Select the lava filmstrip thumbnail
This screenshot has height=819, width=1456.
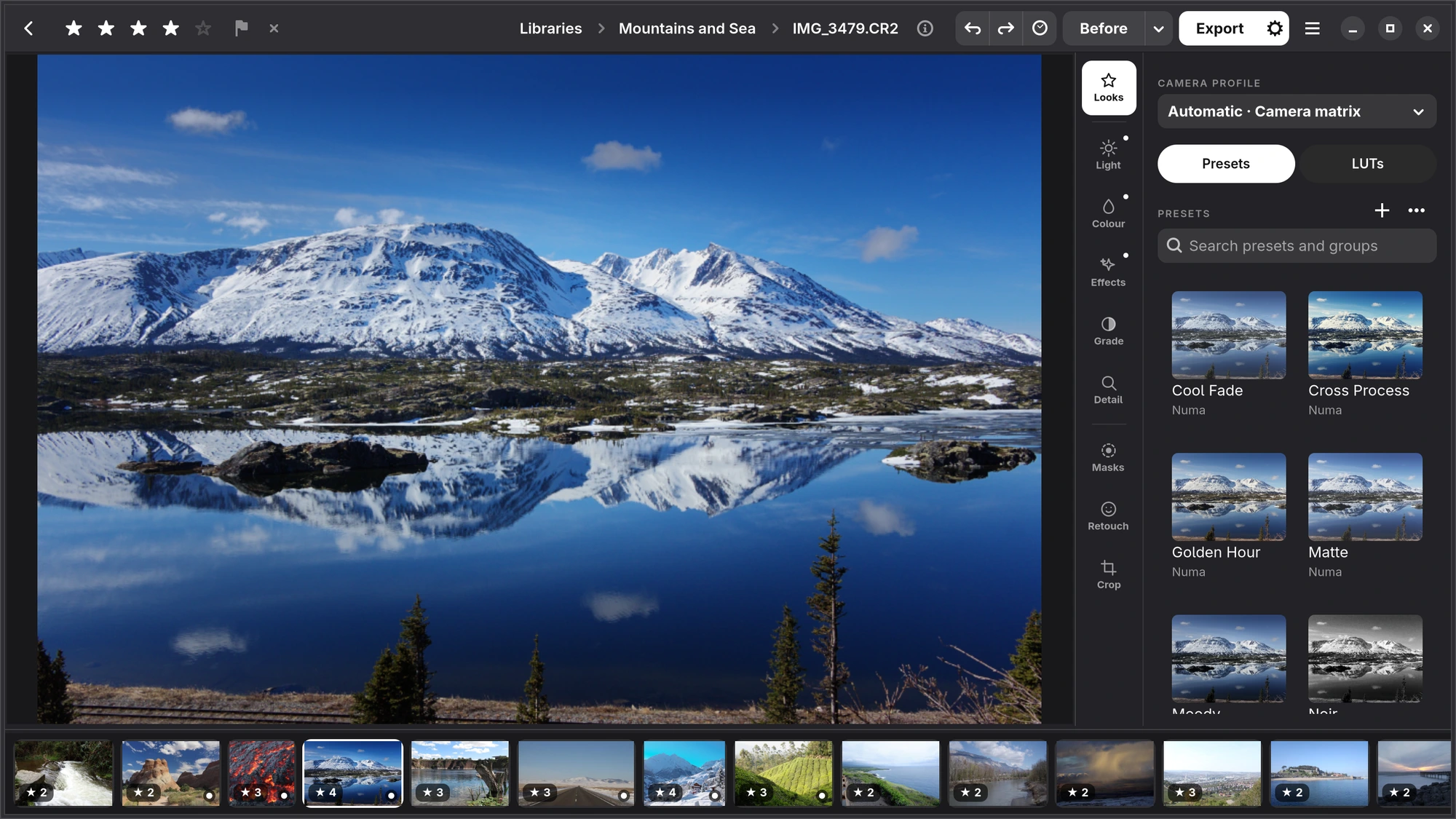click(x=261, y=773)
